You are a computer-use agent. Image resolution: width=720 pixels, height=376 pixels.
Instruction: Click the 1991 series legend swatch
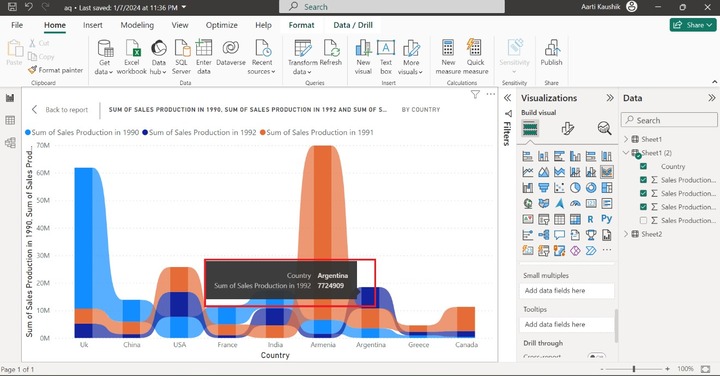(x=263, y=132)
